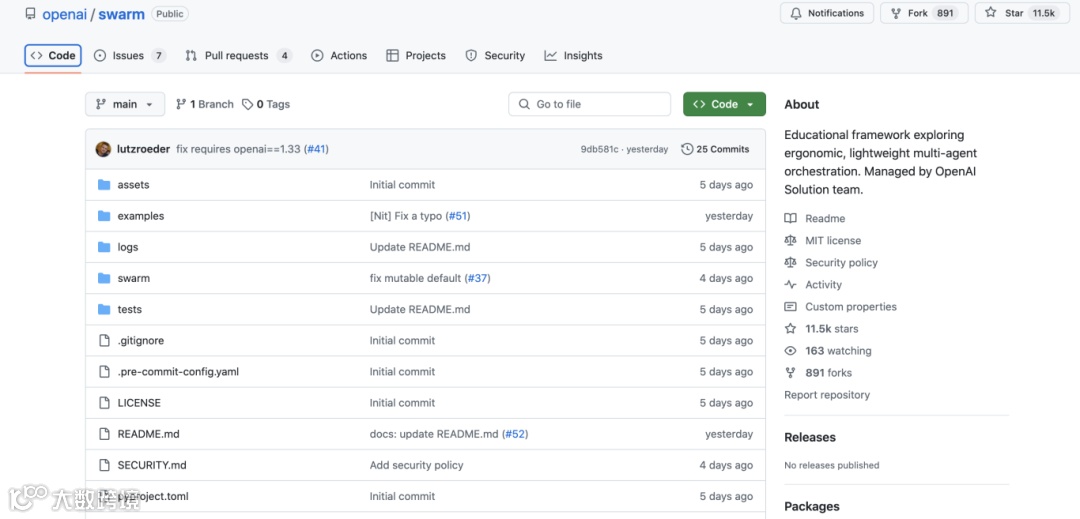Click the commit history clock icon

click(x=687, y=149)
